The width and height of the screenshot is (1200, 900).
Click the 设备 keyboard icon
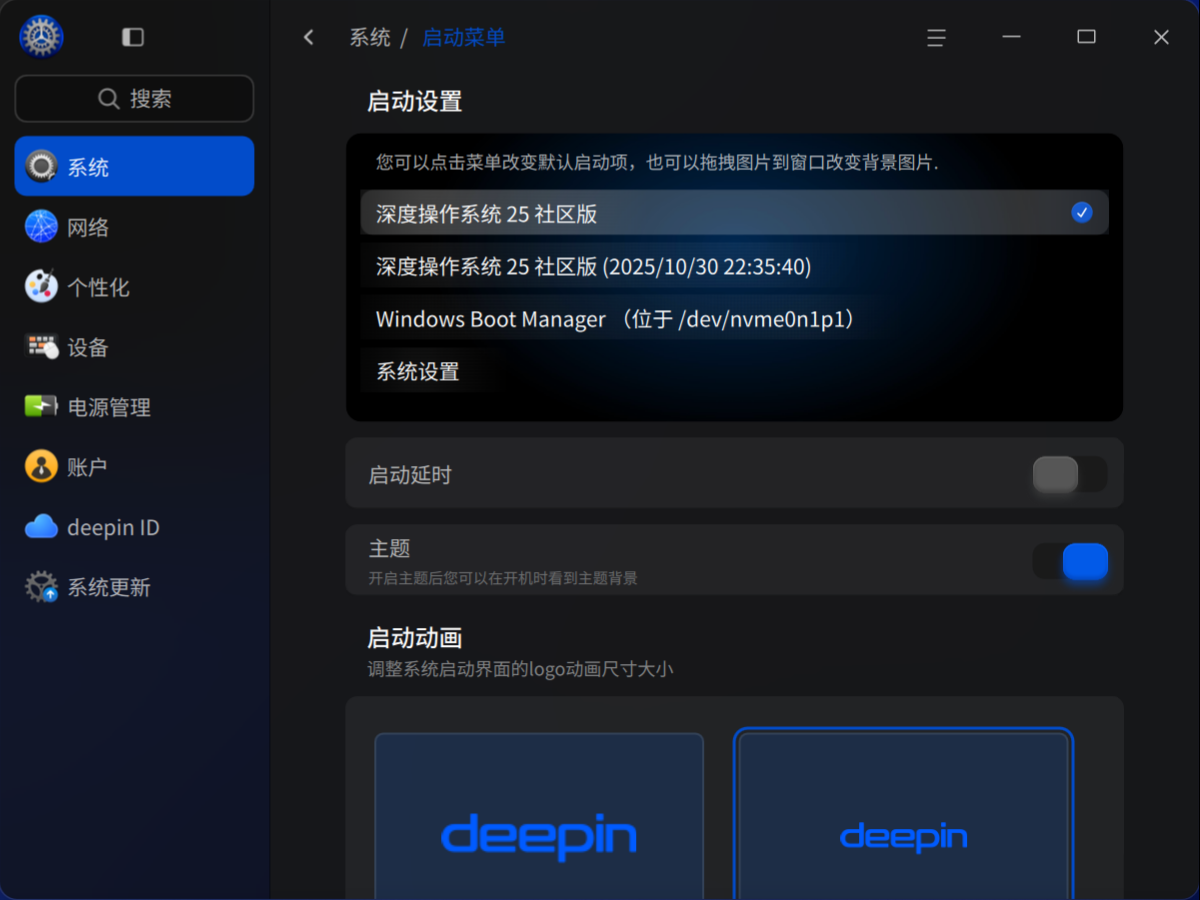pyautogui.click(x=42, y=347)
